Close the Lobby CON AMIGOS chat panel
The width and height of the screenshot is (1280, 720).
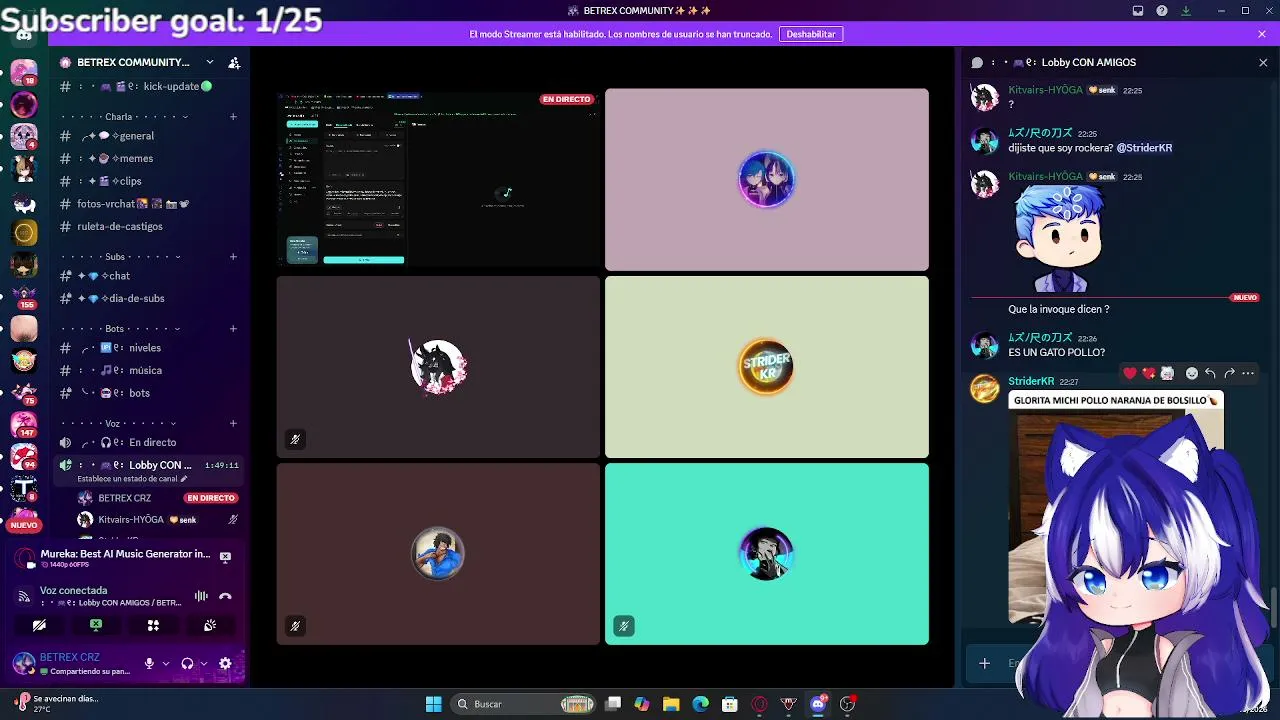(x=1263, y=62)
